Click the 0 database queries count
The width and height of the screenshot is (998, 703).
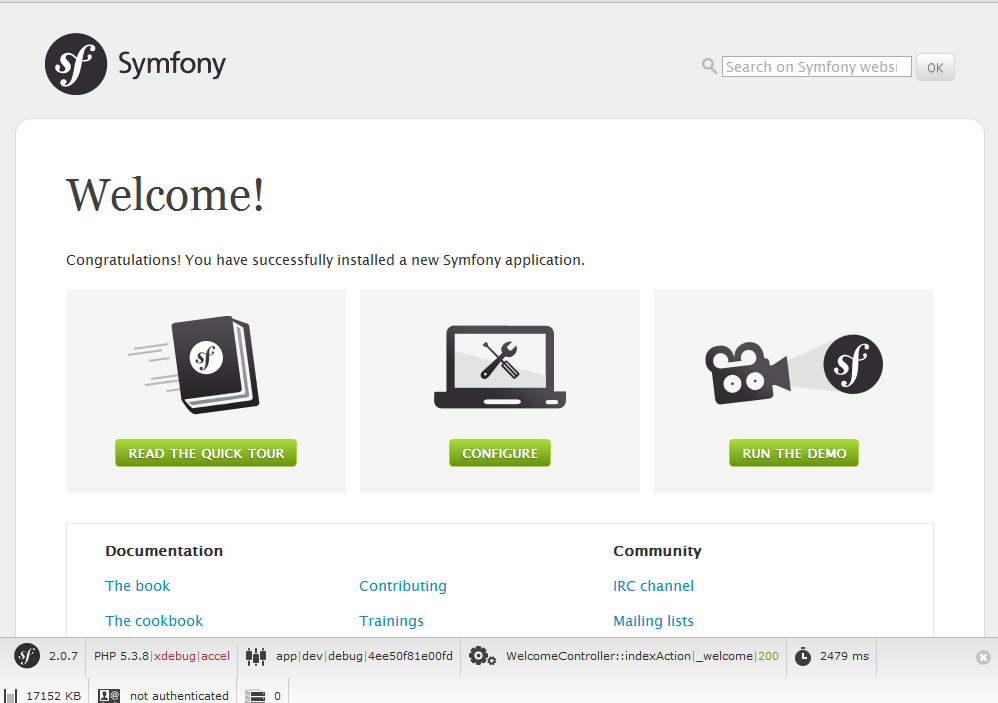(x=278, y=696)
